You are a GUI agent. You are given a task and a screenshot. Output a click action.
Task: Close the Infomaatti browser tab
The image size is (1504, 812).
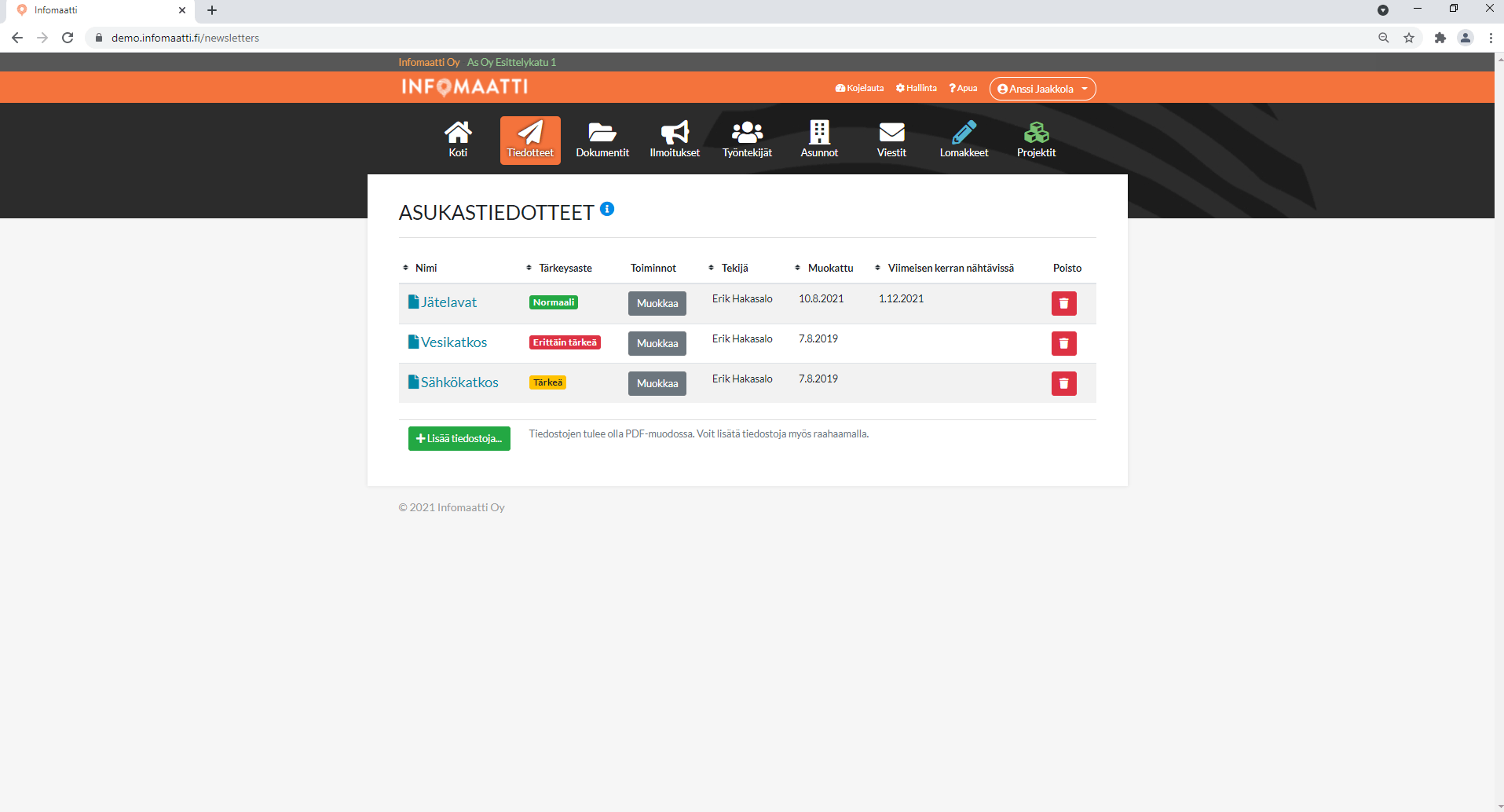[x=182, y=10]
